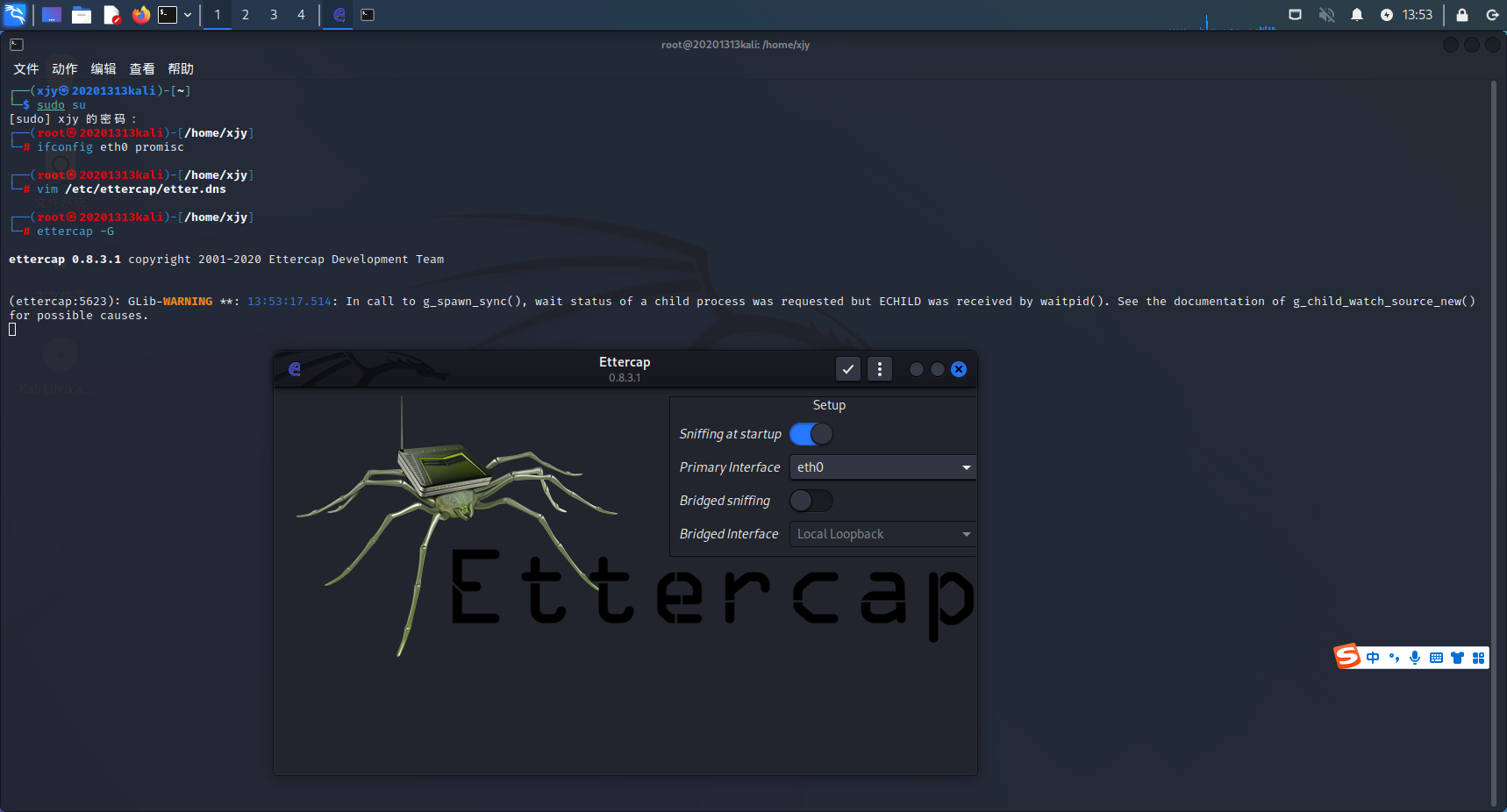This screenshot has width=1507, height=812.
Task: Select the terminal window taskbar button
Action: tap(368, 15)
